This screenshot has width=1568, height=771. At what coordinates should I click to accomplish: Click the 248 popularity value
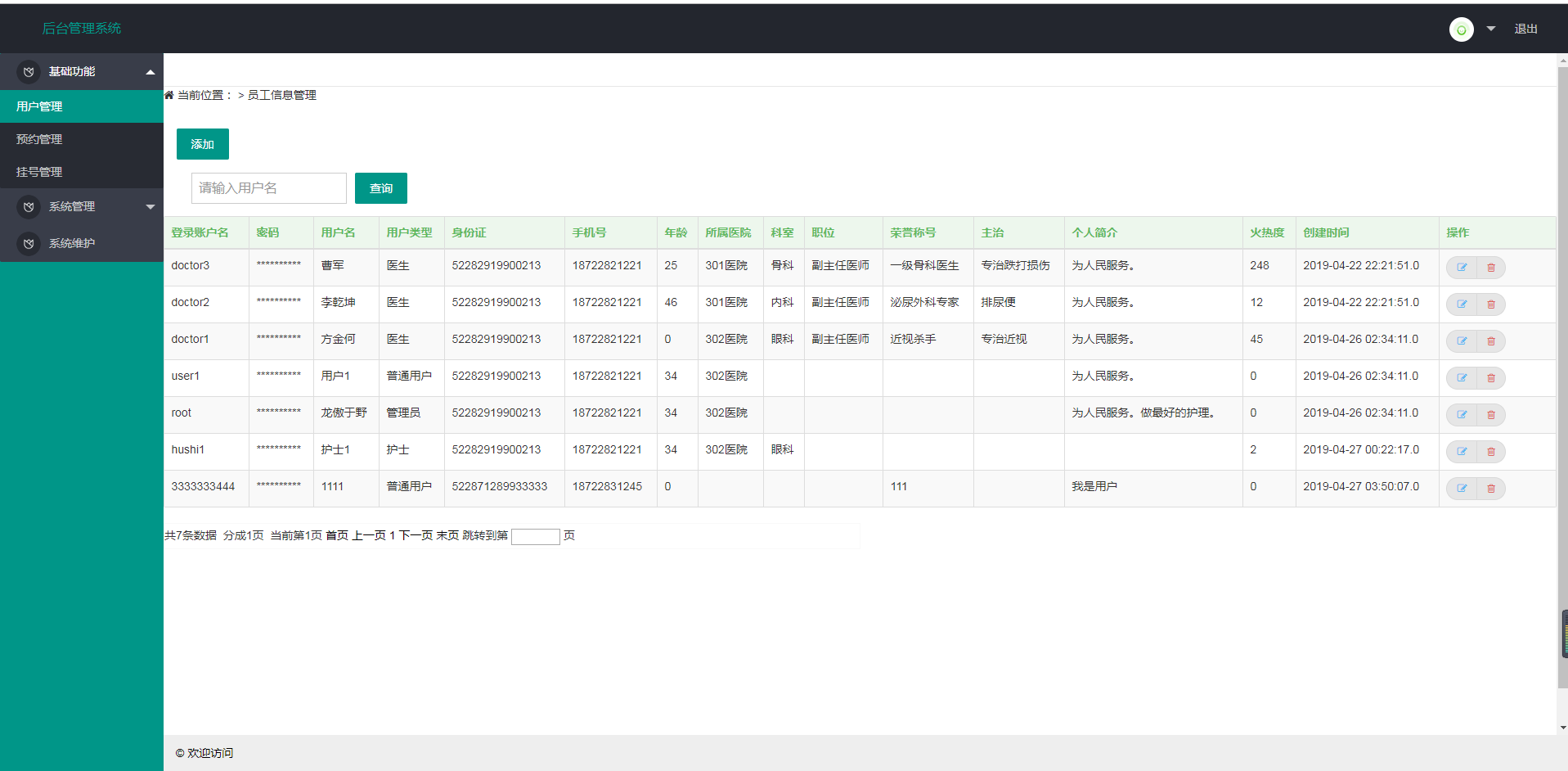(x=1260, y=265)
